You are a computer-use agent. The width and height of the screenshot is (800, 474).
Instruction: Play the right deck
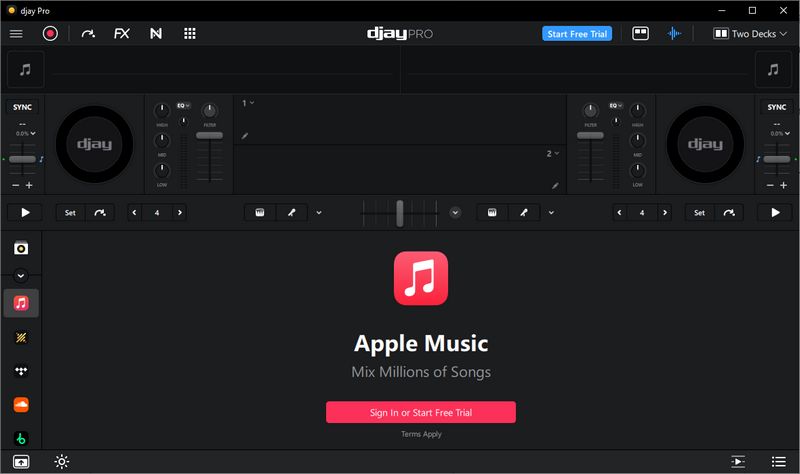[775, 213]
